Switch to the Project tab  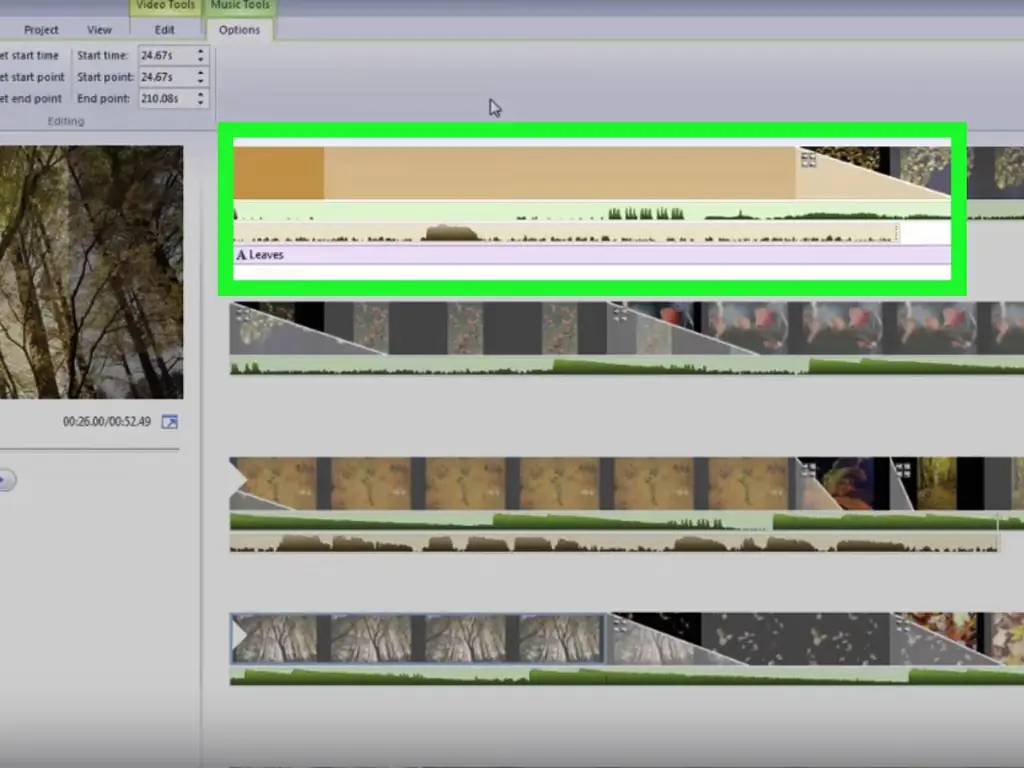point(40,30)
